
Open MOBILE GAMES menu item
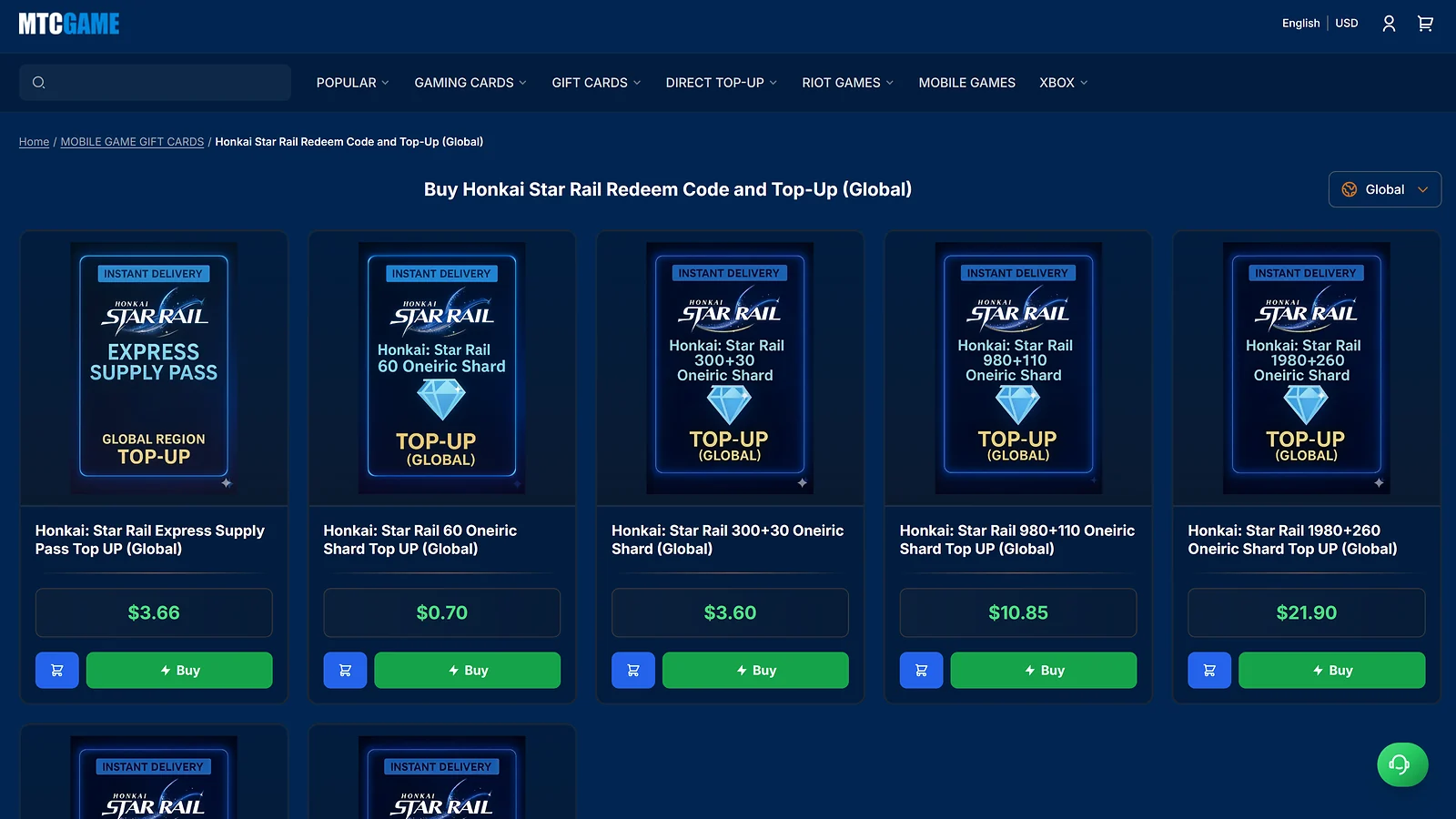click(x=967, y=83)
